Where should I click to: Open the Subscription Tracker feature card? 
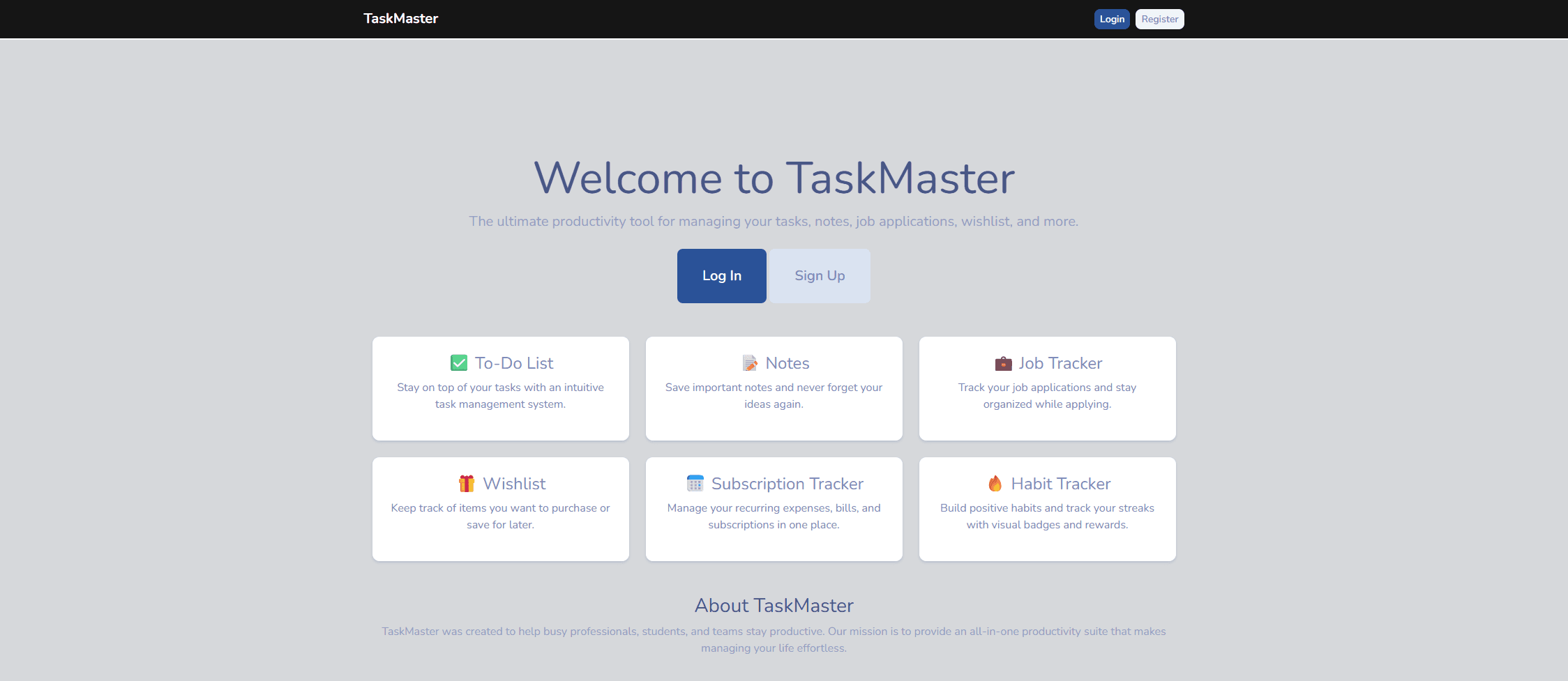(774, 509)
